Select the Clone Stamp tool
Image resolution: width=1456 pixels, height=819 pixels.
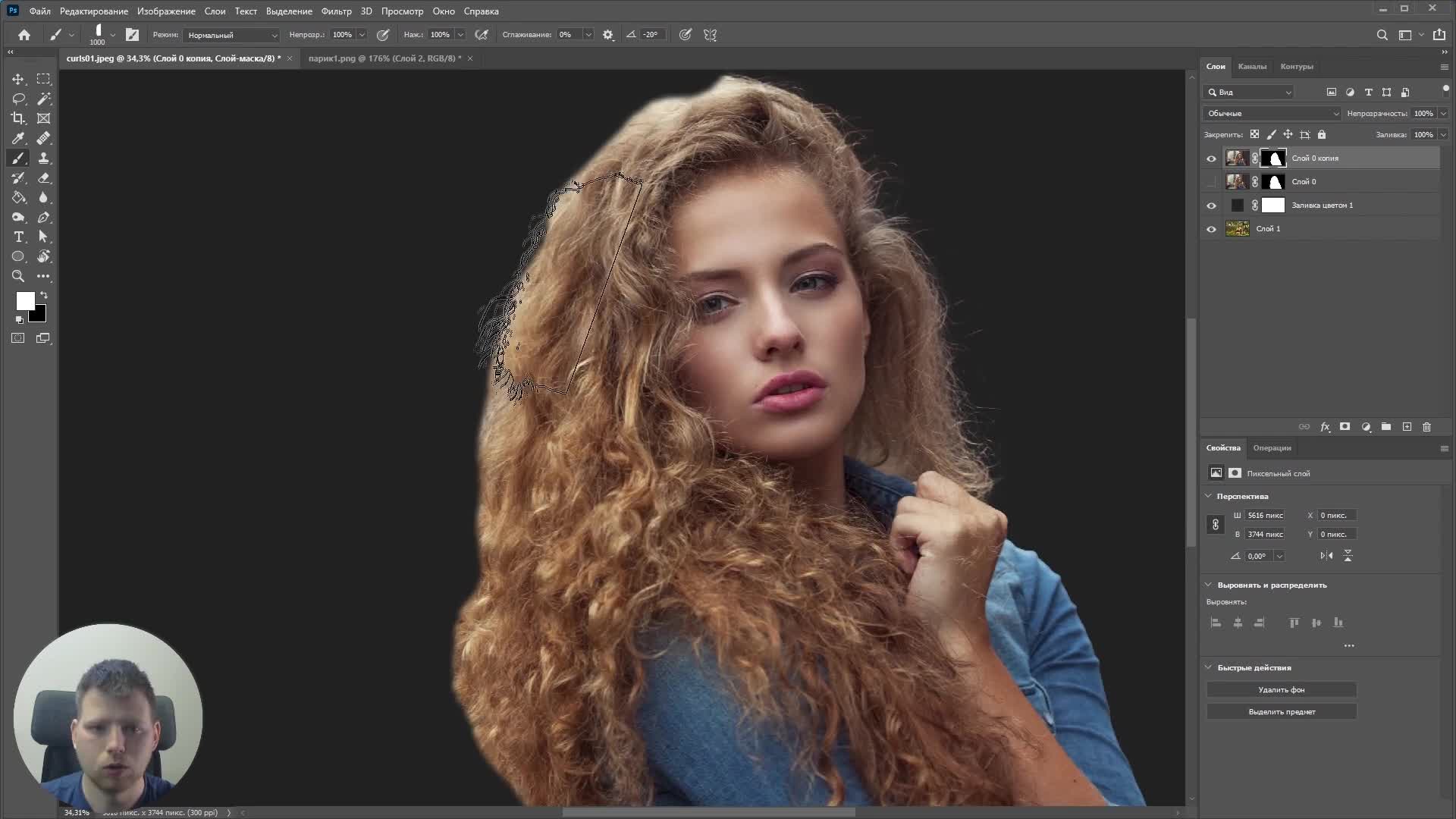click(x=43, y=158)
